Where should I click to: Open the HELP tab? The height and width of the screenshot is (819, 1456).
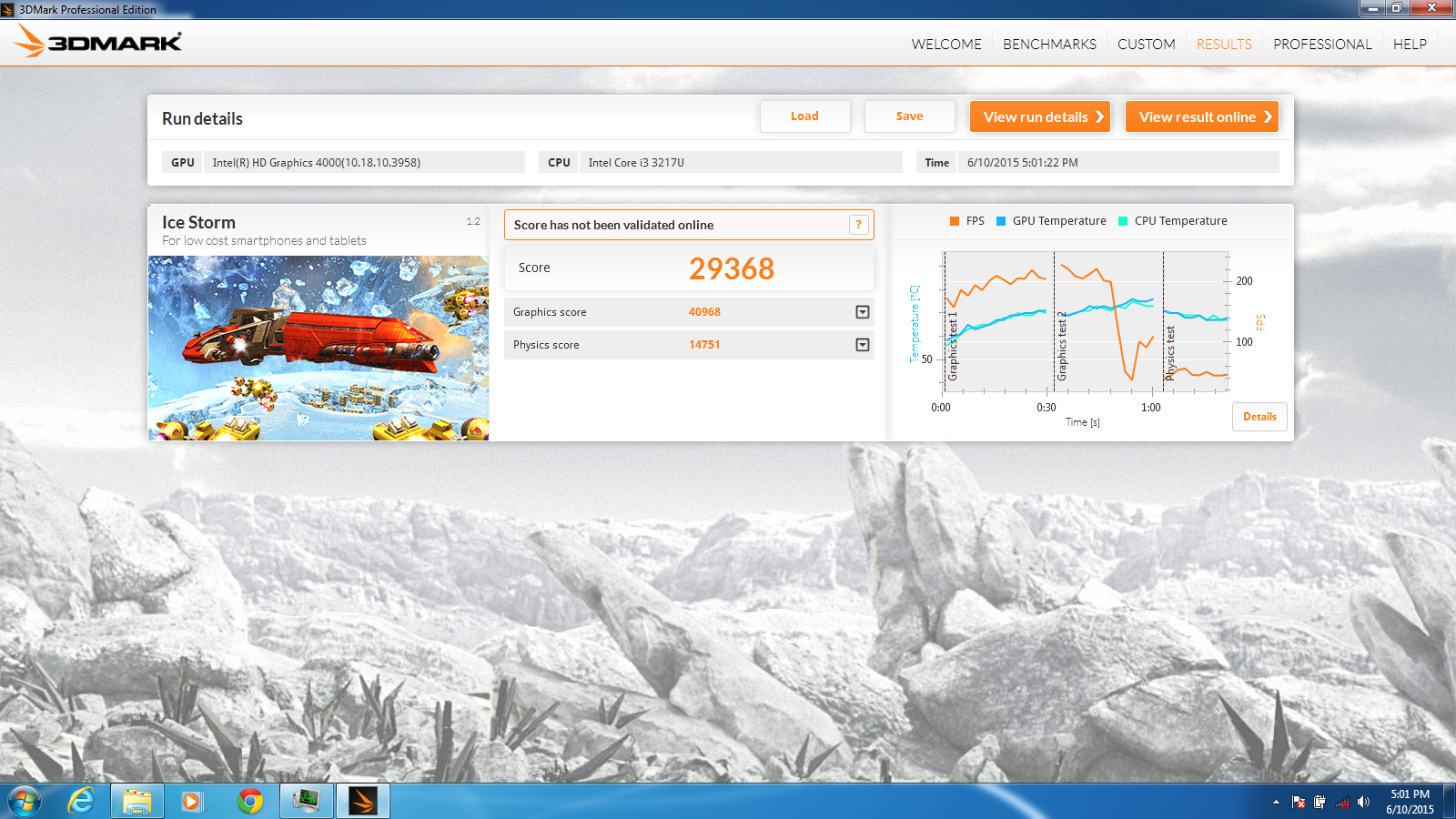tap(1410, 44)
